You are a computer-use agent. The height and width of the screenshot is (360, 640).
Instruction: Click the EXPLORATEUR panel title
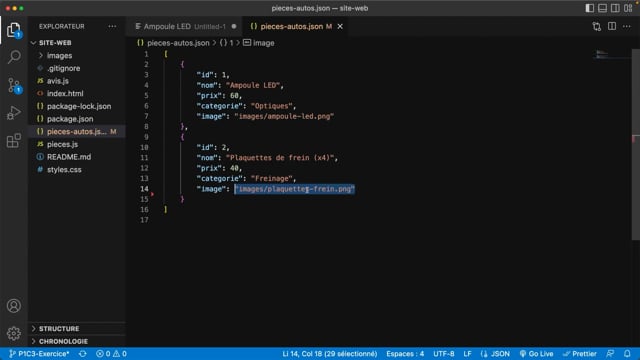tap(62, 27)
